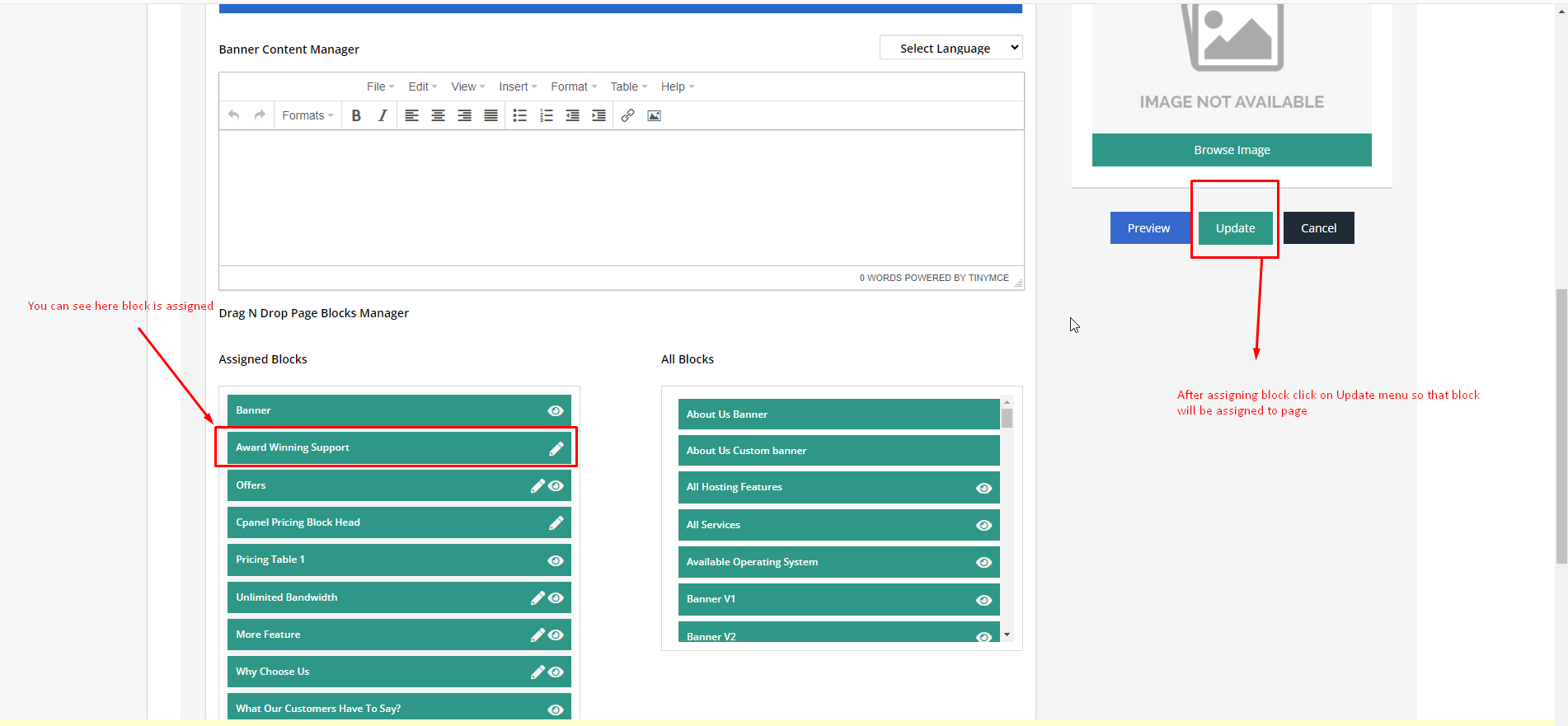The image size is (1568, 726).
Task: Open the Insert menu
Action: click(517, 87)
